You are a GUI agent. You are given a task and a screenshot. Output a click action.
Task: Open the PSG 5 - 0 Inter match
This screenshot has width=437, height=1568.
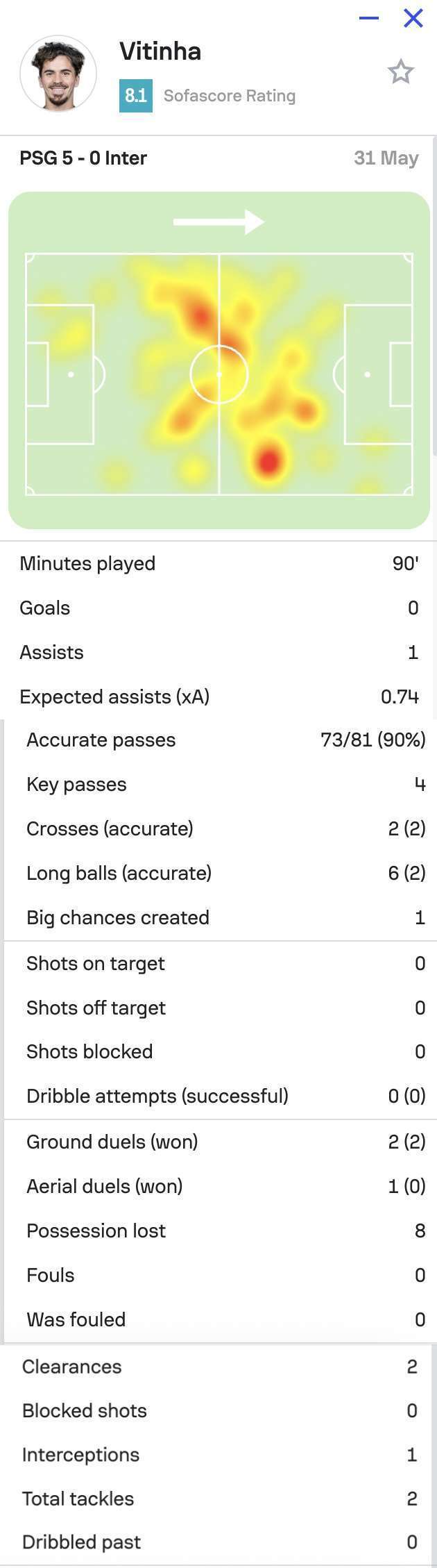point(83,158)
